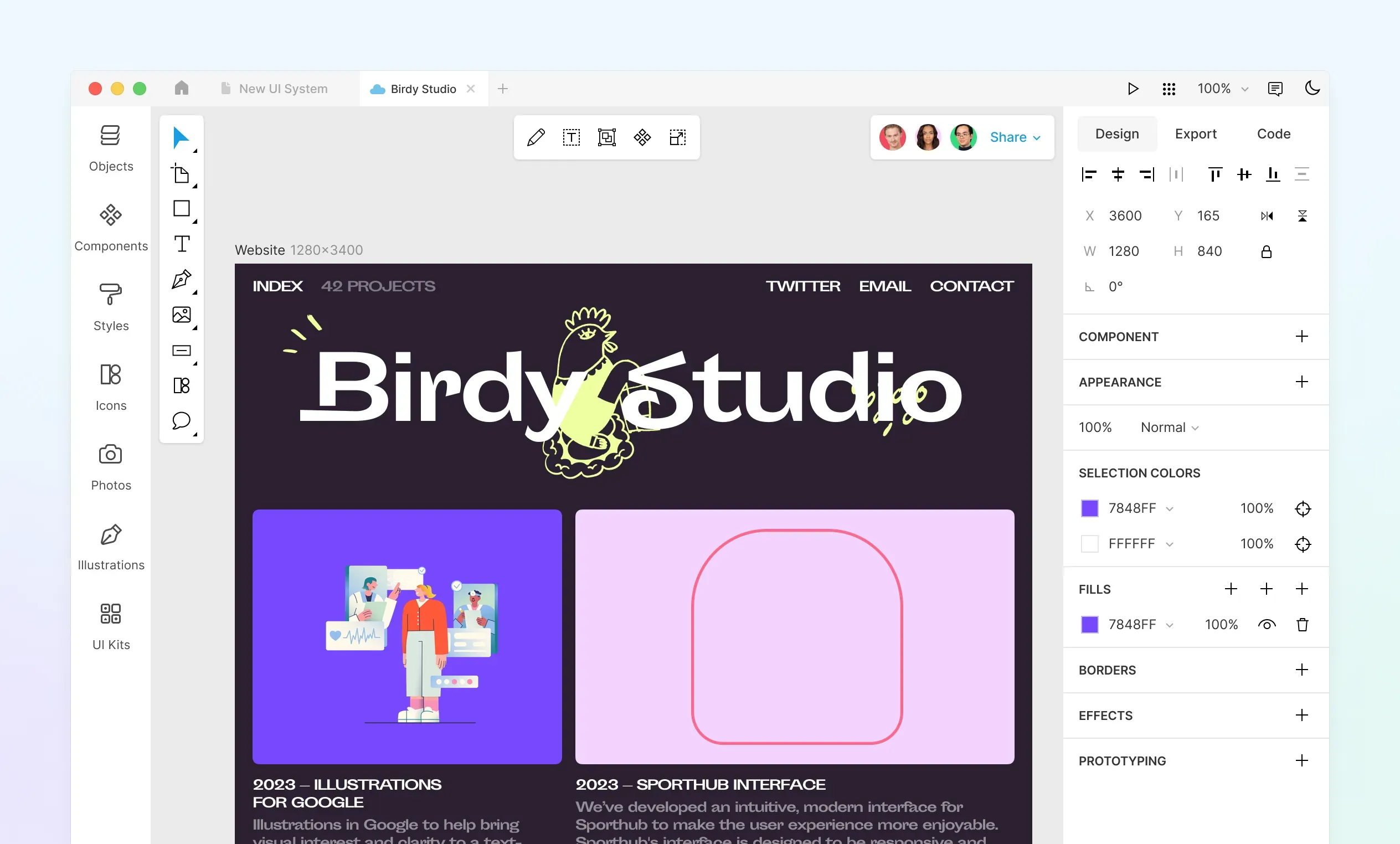Expand the FFFFFF selection color dropdown
Screen dimensions: 1400x844
click(x=1169, y=544)
